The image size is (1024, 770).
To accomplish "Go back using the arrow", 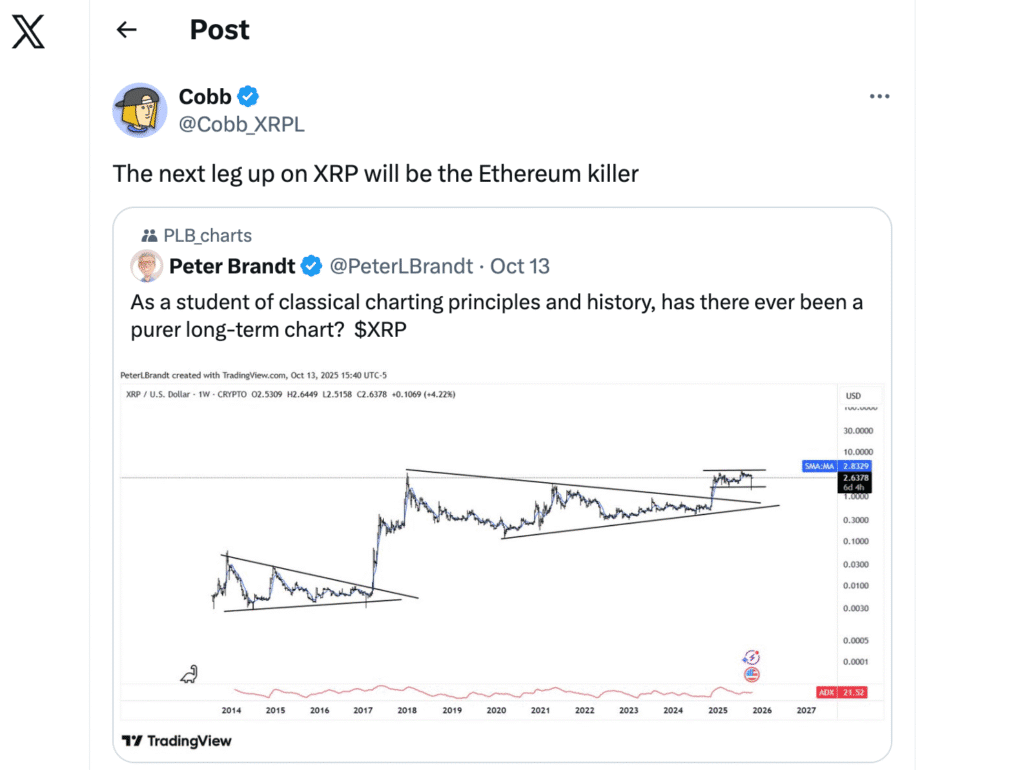I will click(x=126, y=30).
